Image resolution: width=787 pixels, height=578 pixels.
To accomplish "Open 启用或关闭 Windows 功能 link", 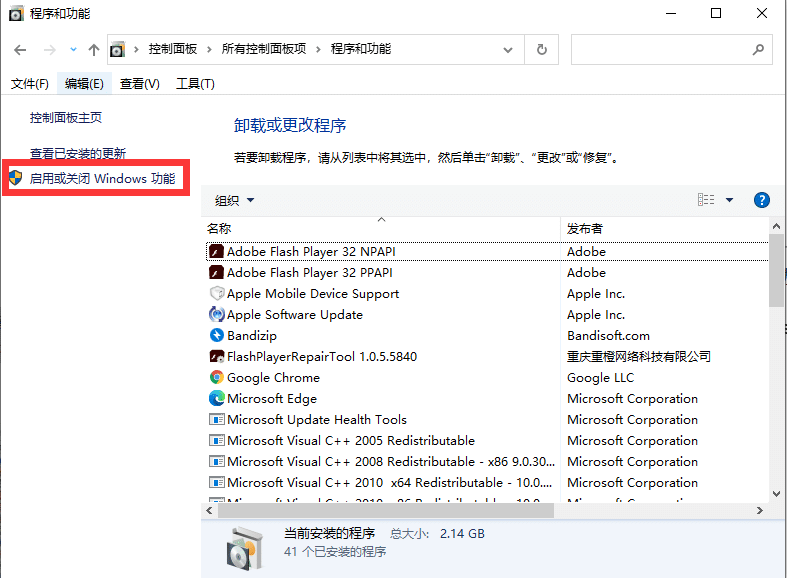I will 102,178.
